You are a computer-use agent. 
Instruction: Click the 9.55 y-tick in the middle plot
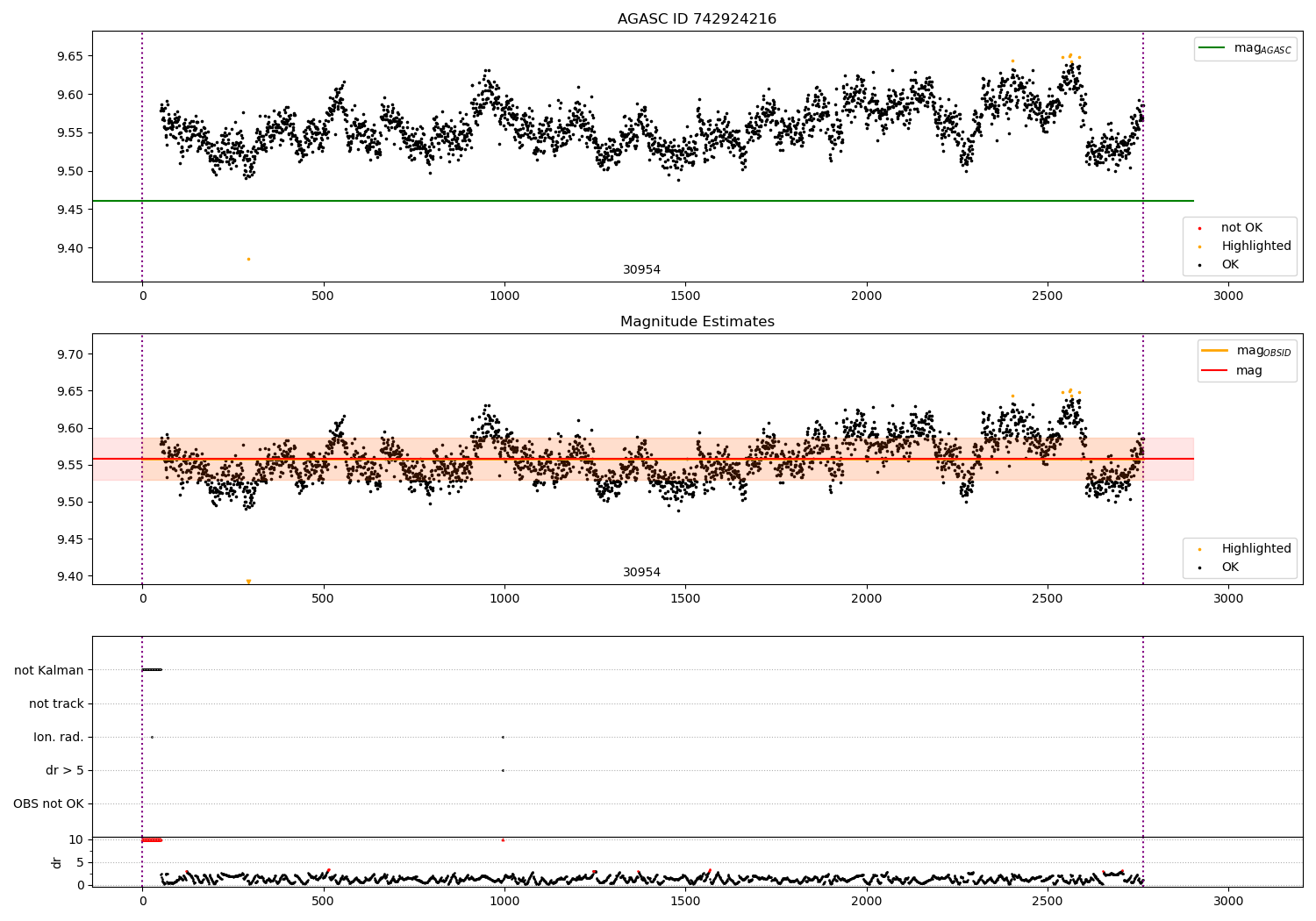pos(69,465)
